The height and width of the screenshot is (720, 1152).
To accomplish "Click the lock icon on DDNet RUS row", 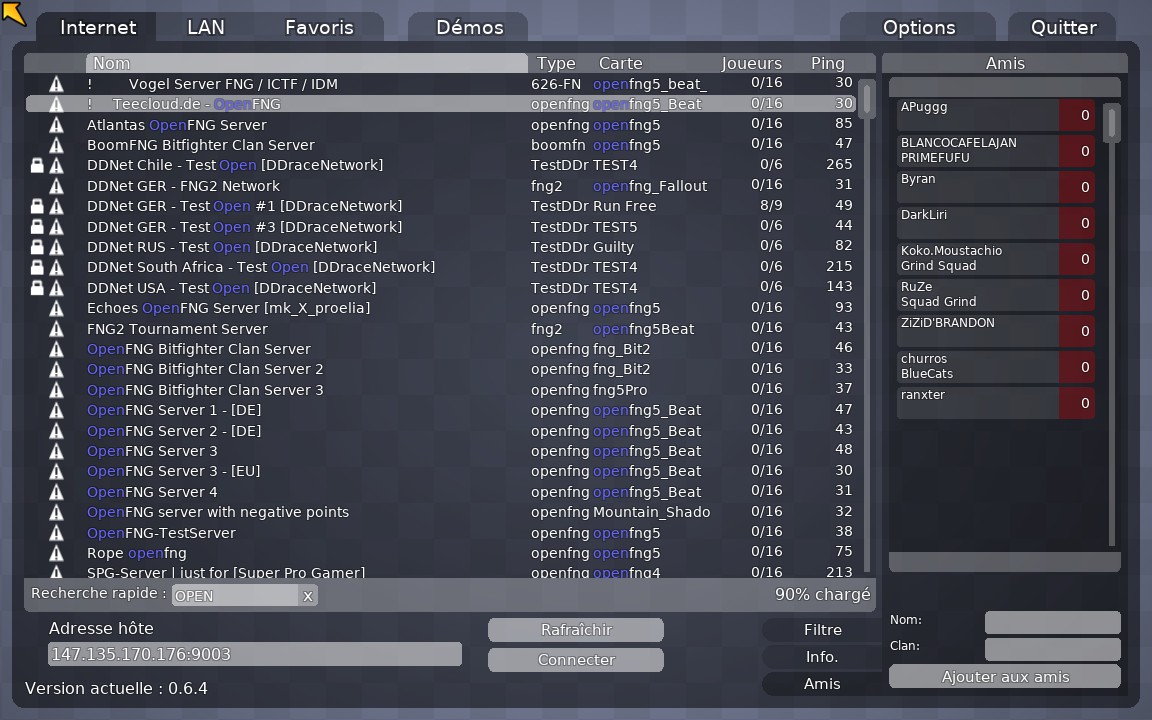I will [37, 247].
